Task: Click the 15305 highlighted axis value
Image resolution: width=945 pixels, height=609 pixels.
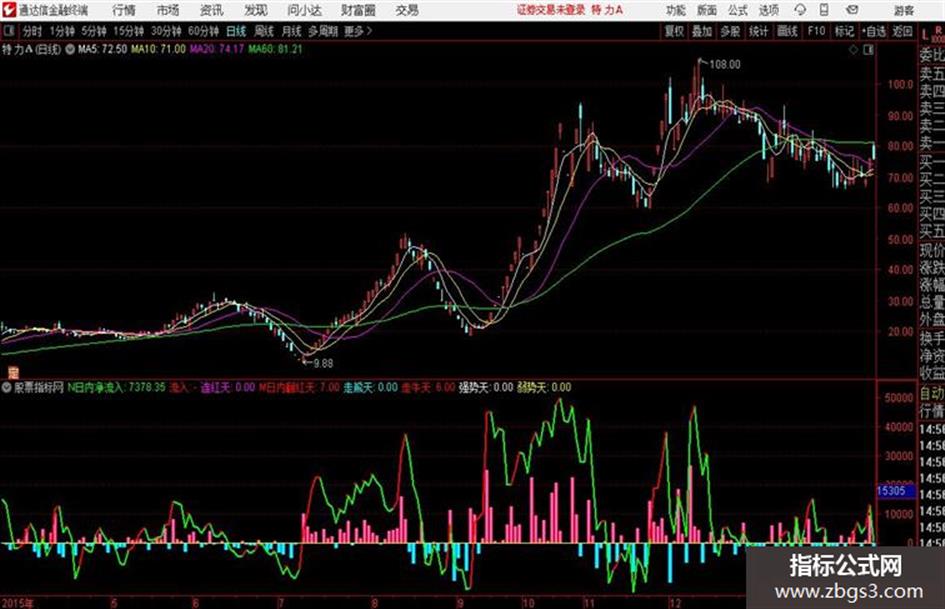Action: [894, 491]
